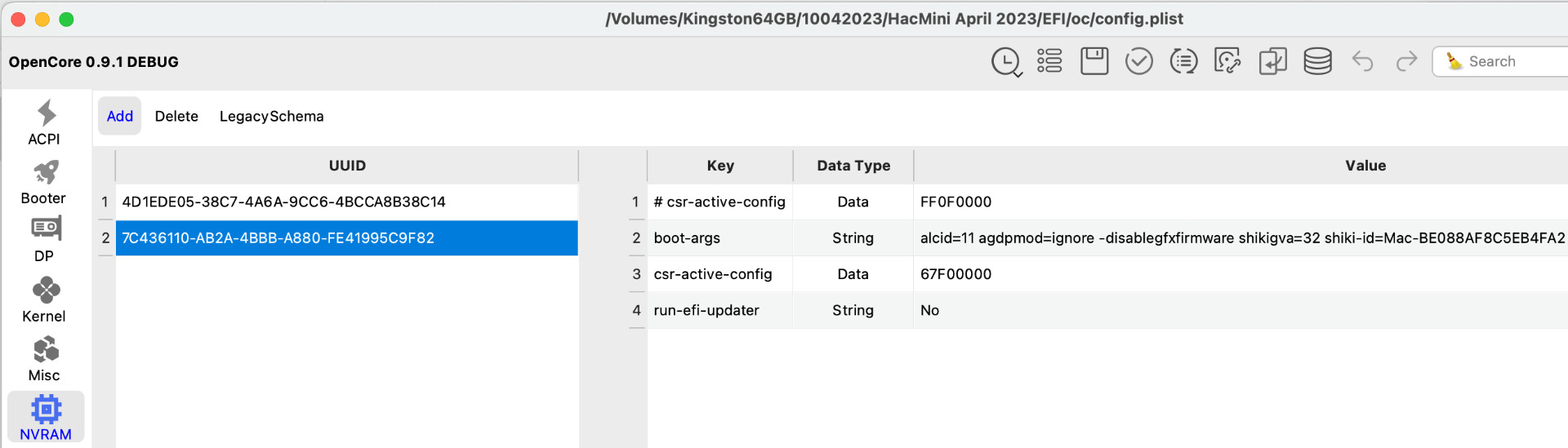This screenshot has width=1568, height=448.
Task: Go to the Kernel section
Action: point(45,299)
